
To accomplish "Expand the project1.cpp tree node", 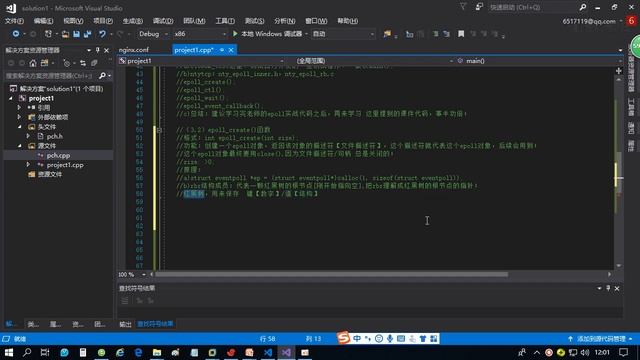I will pyautogui.click(x=28, y=165).
